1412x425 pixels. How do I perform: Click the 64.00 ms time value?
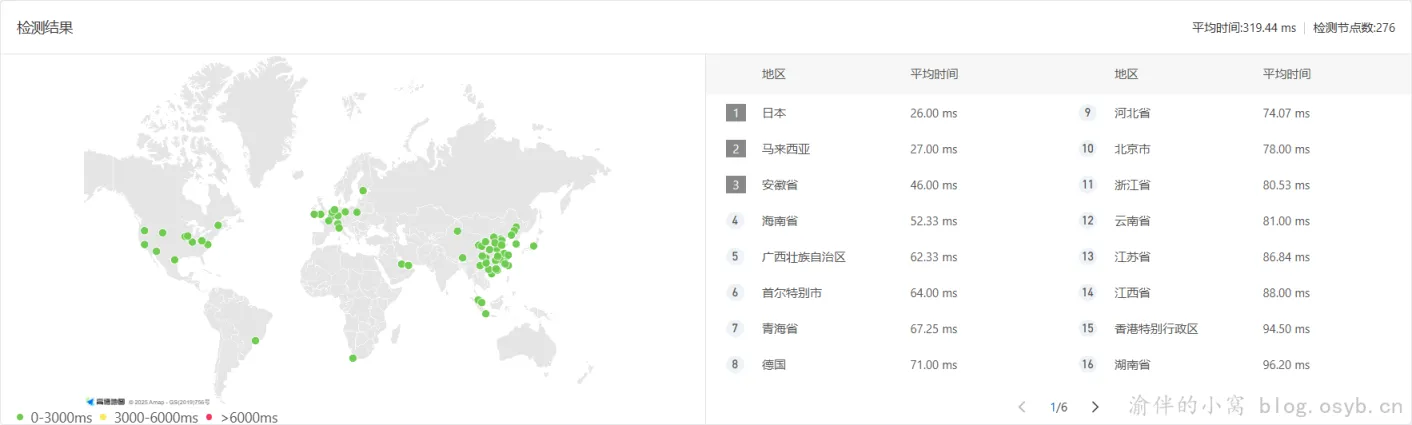point(933,293)
